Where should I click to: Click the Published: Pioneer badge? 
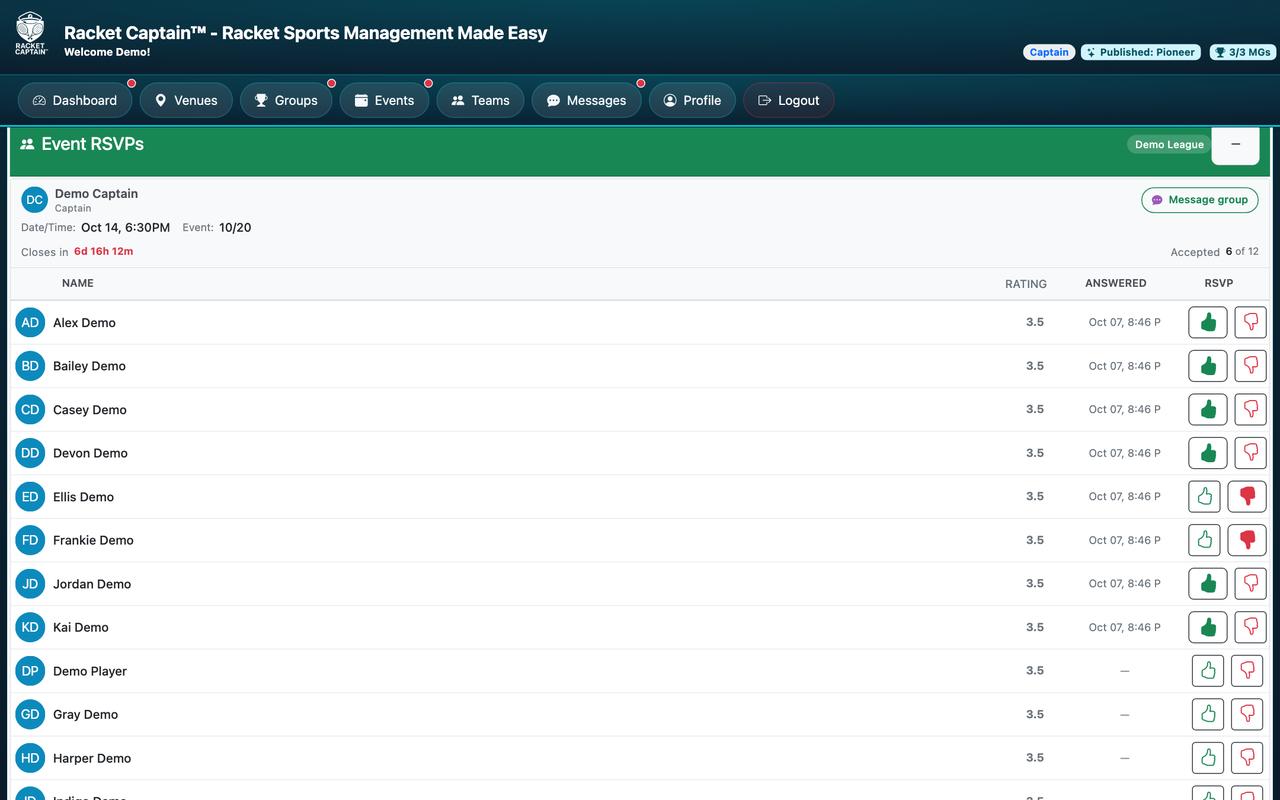click(x=1141, y=52)
